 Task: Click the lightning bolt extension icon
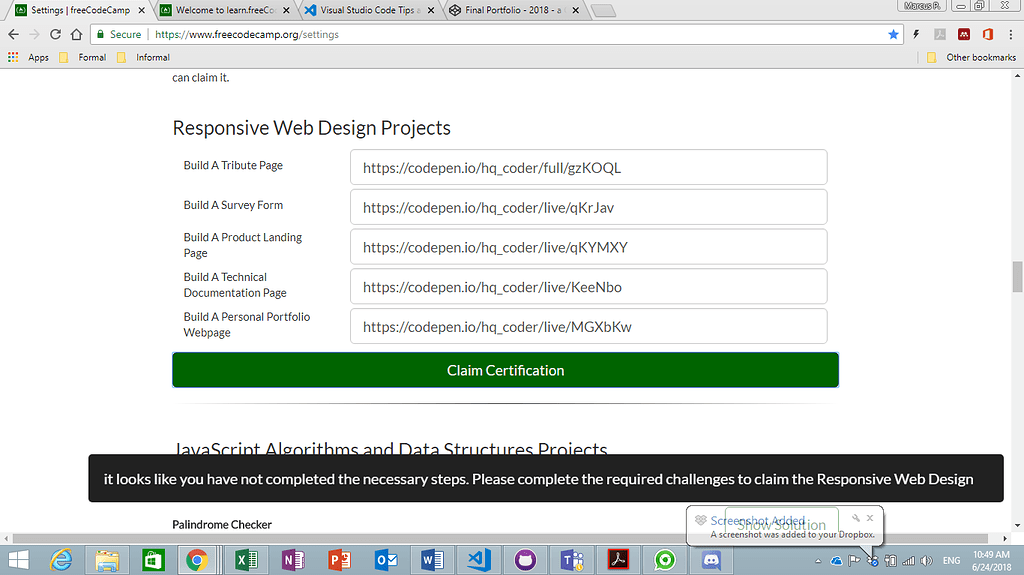coord(916,35)
